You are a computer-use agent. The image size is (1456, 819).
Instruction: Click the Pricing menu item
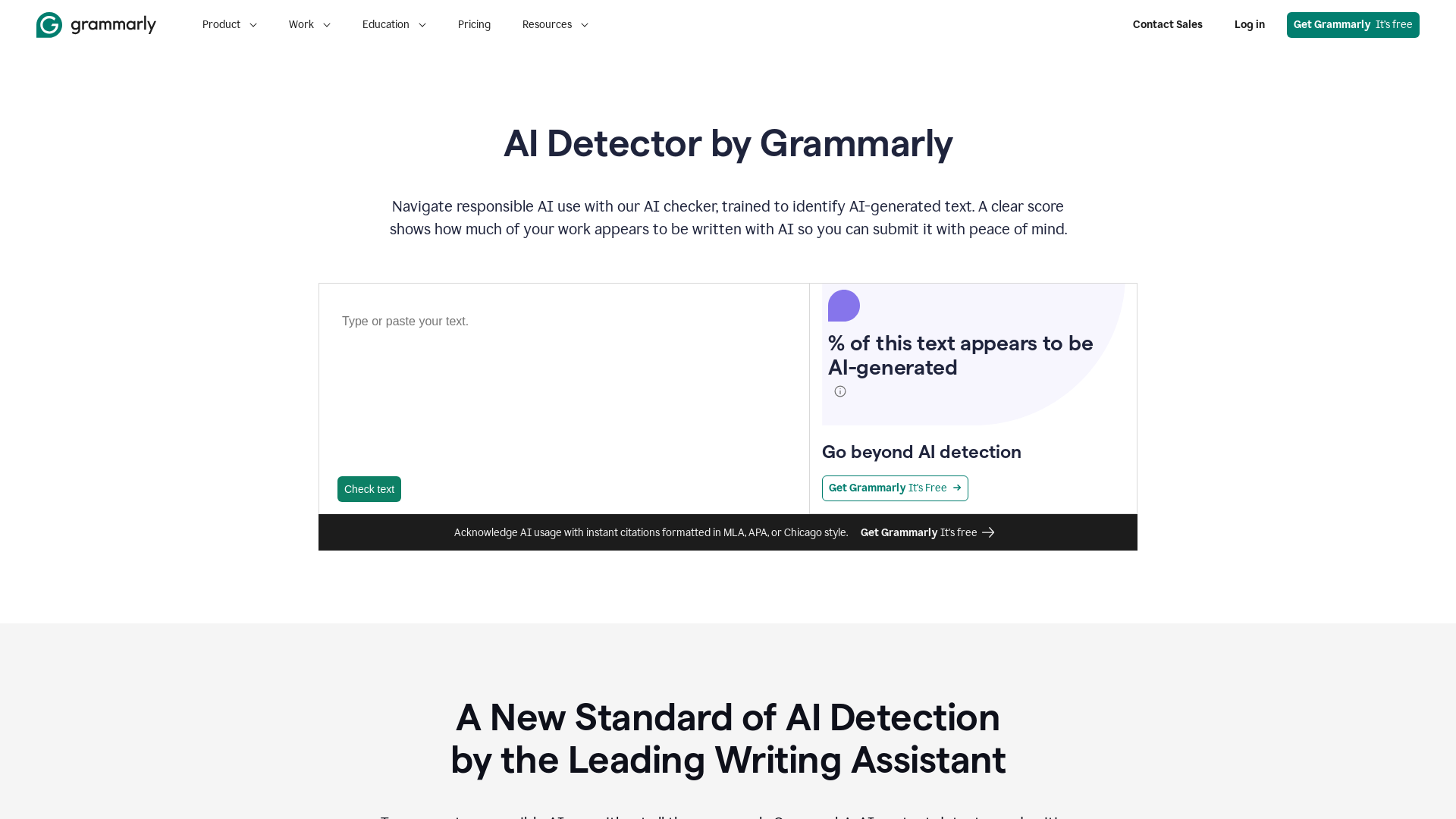474,24
